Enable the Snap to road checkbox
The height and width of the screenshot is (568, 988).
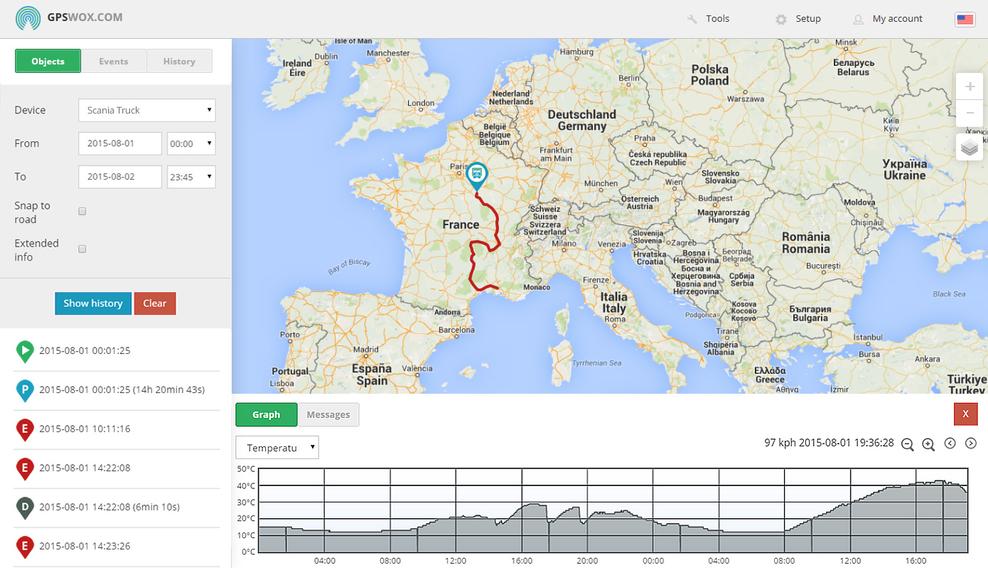click(82, 211)
